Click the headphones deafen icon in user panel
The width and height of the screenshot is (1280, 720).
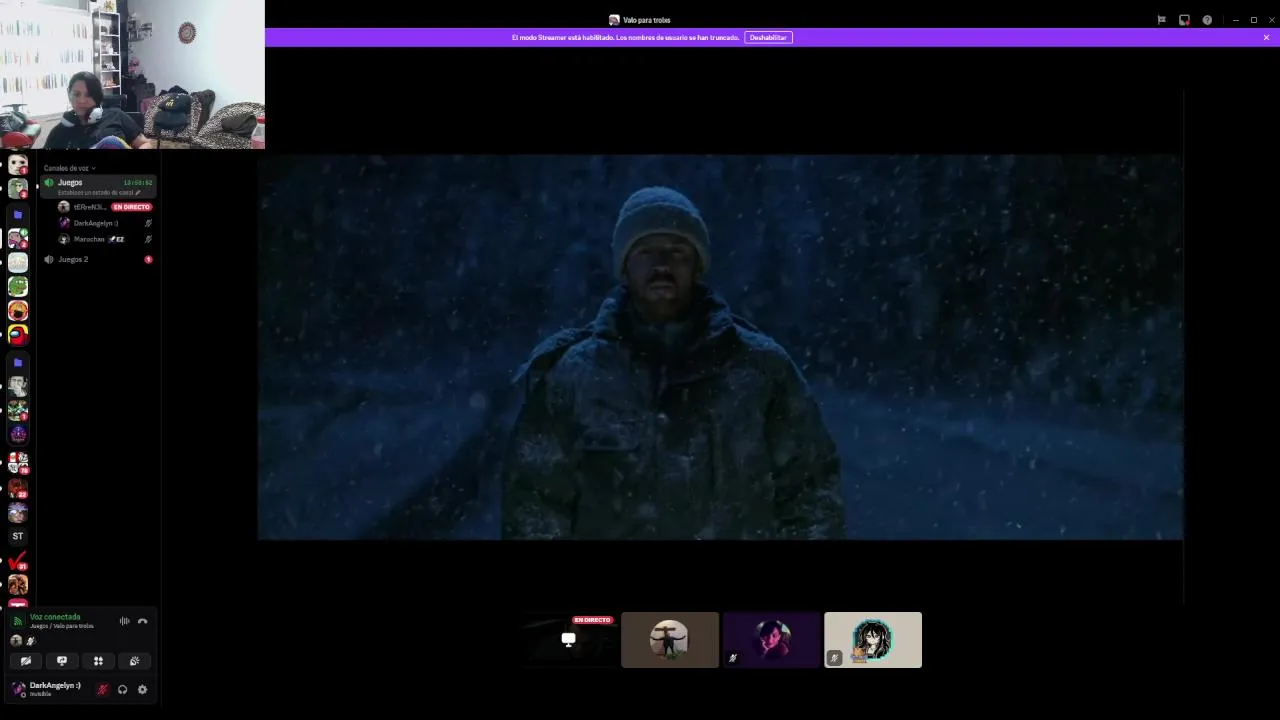(122, 689)
